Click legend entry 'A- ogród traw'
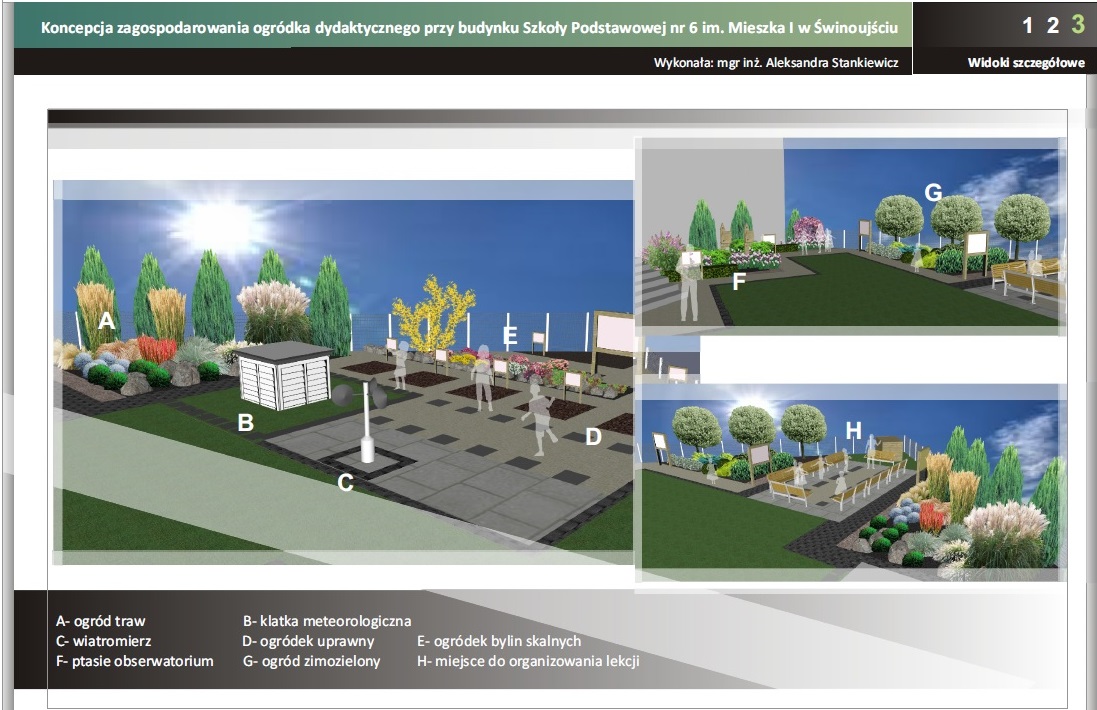Image resolution: width=1097 pixels, height=710 pixels. pos(101,621)
